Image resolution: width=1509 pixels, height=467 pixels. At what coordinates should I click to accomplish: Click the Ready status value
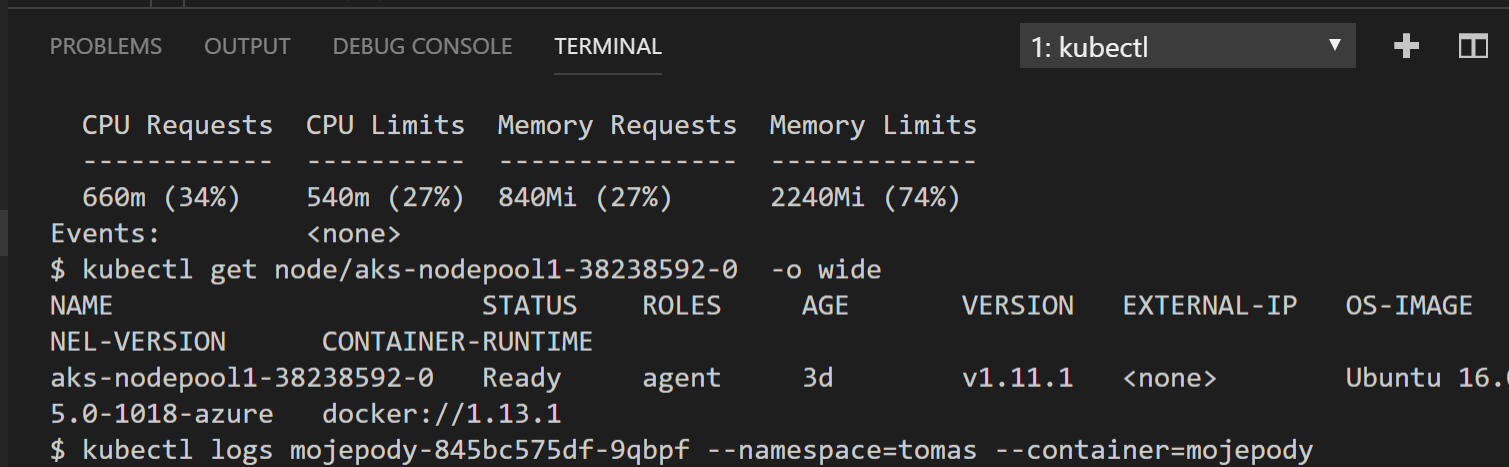pyautogui.click(x=522, y=378)
